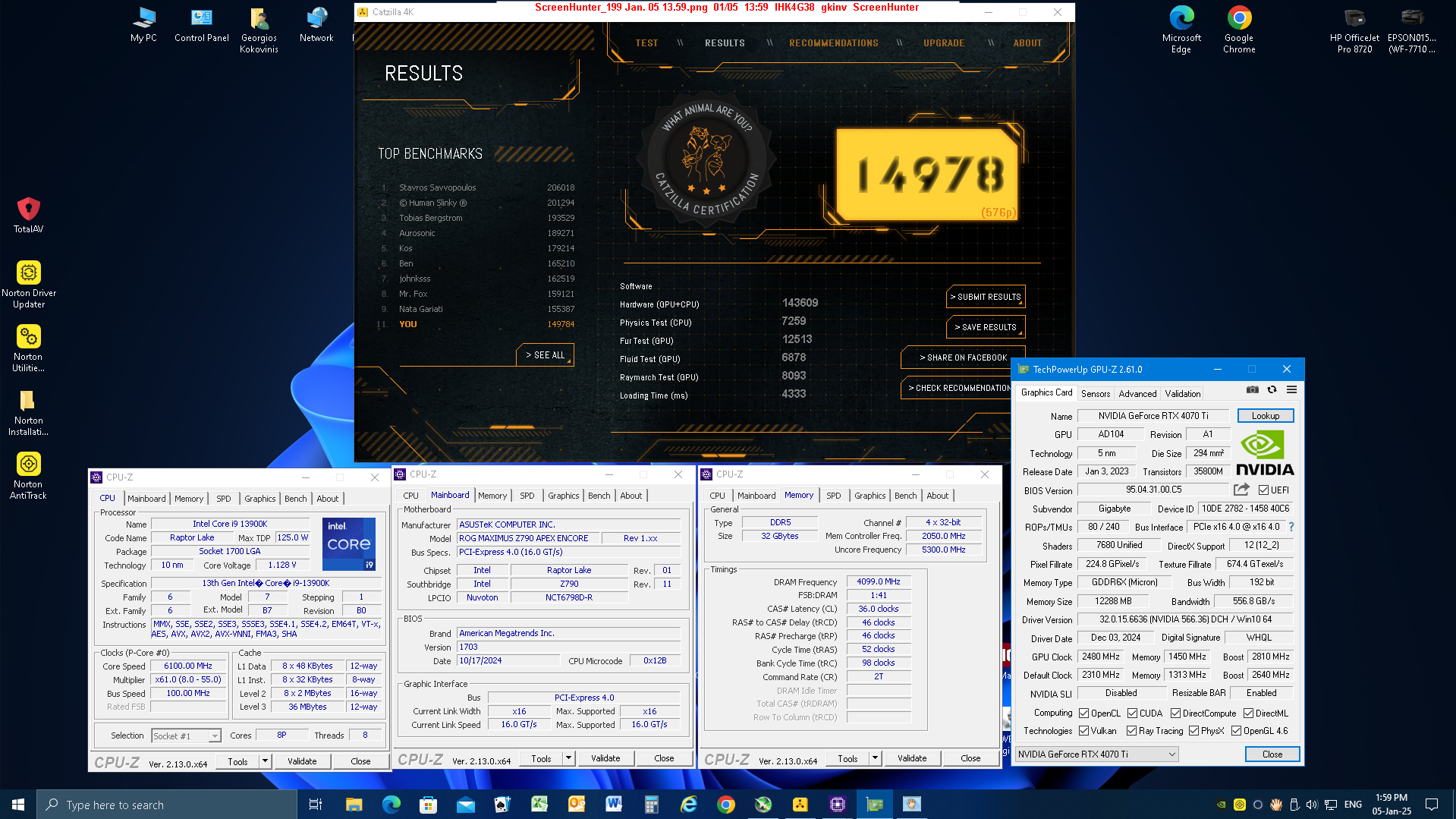Open Internet Explorer from the taskbar

click(x=688, y=805)
